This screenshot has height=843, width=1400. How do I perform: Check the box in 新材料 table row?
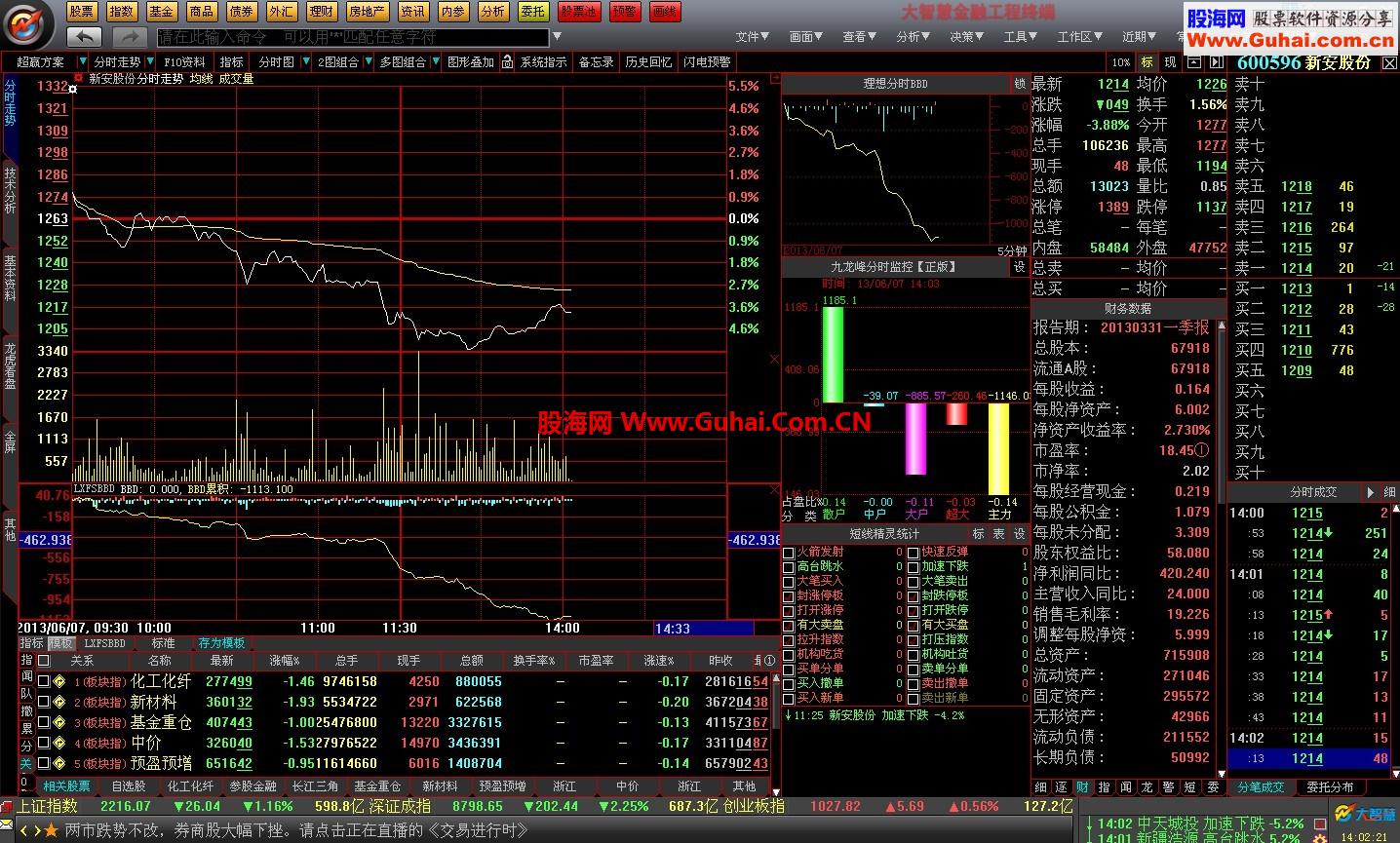[x=43, y=702]
